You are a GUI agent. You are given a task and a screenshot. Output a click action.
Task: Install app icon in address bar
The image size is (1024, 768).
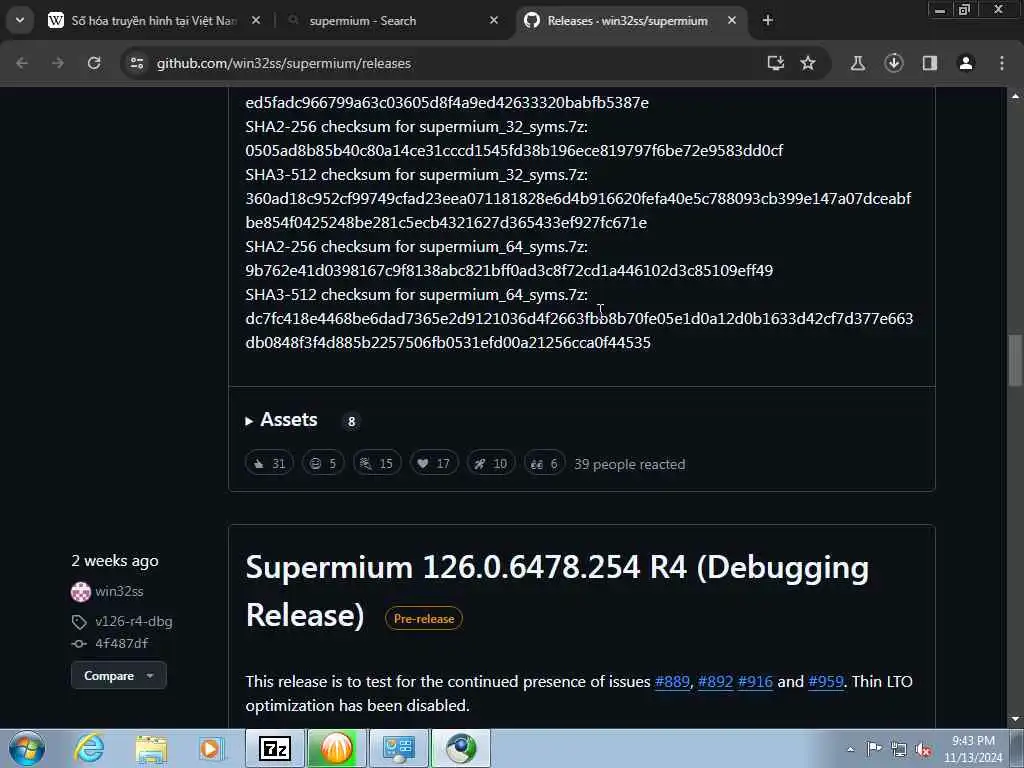tap(775, 63)
